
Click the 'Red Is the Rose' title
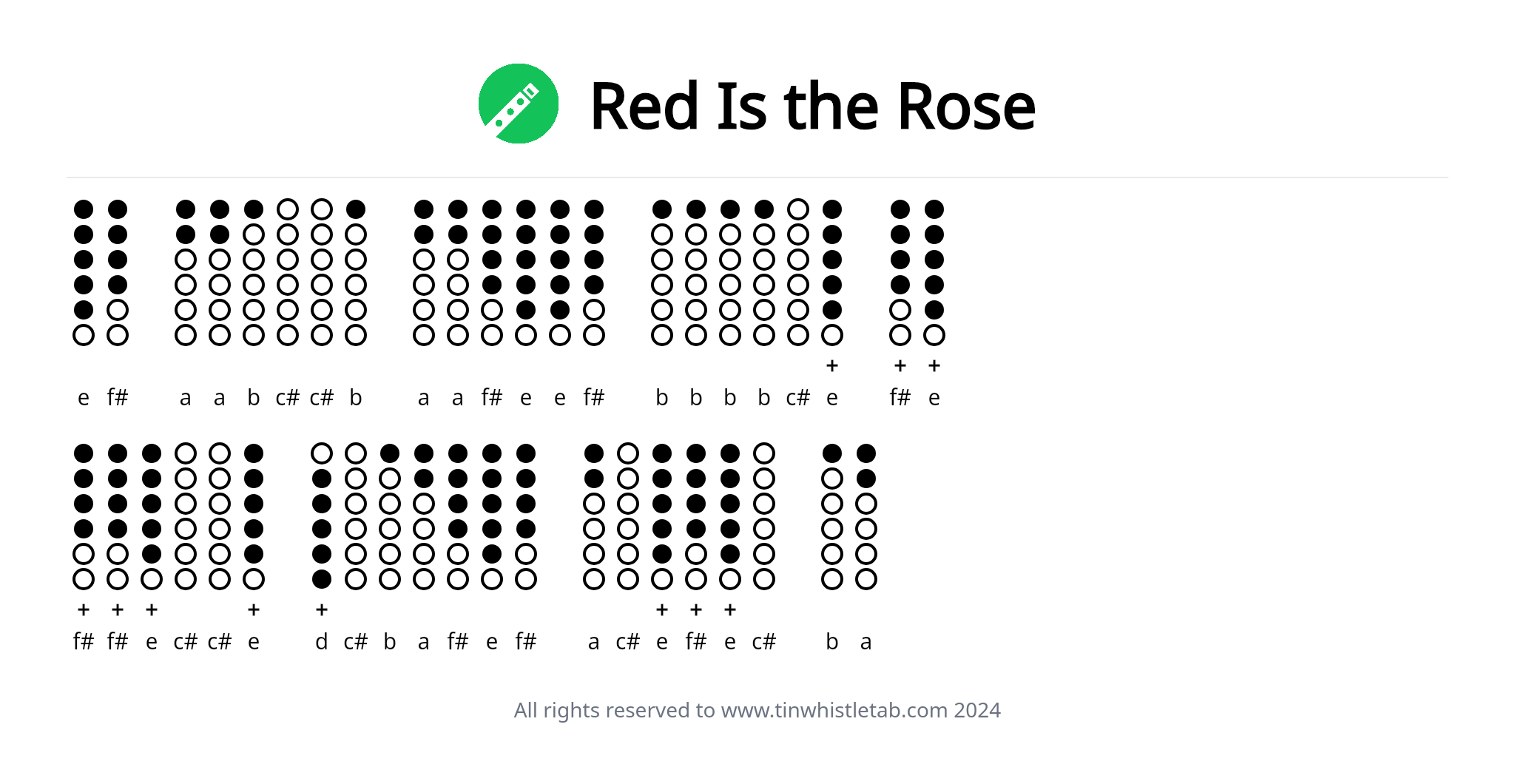(x=812, y=107)
